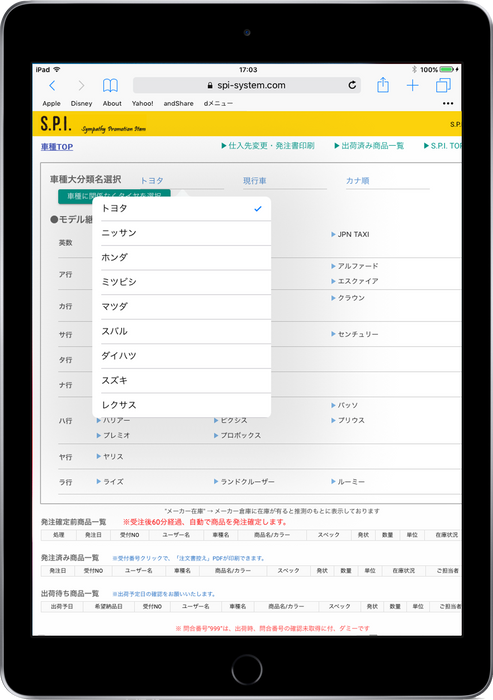This screenshot has width=493, height=700.
Task: Click the 発注確定前商品一覧 heading
Action: click(x=74, y=522)
